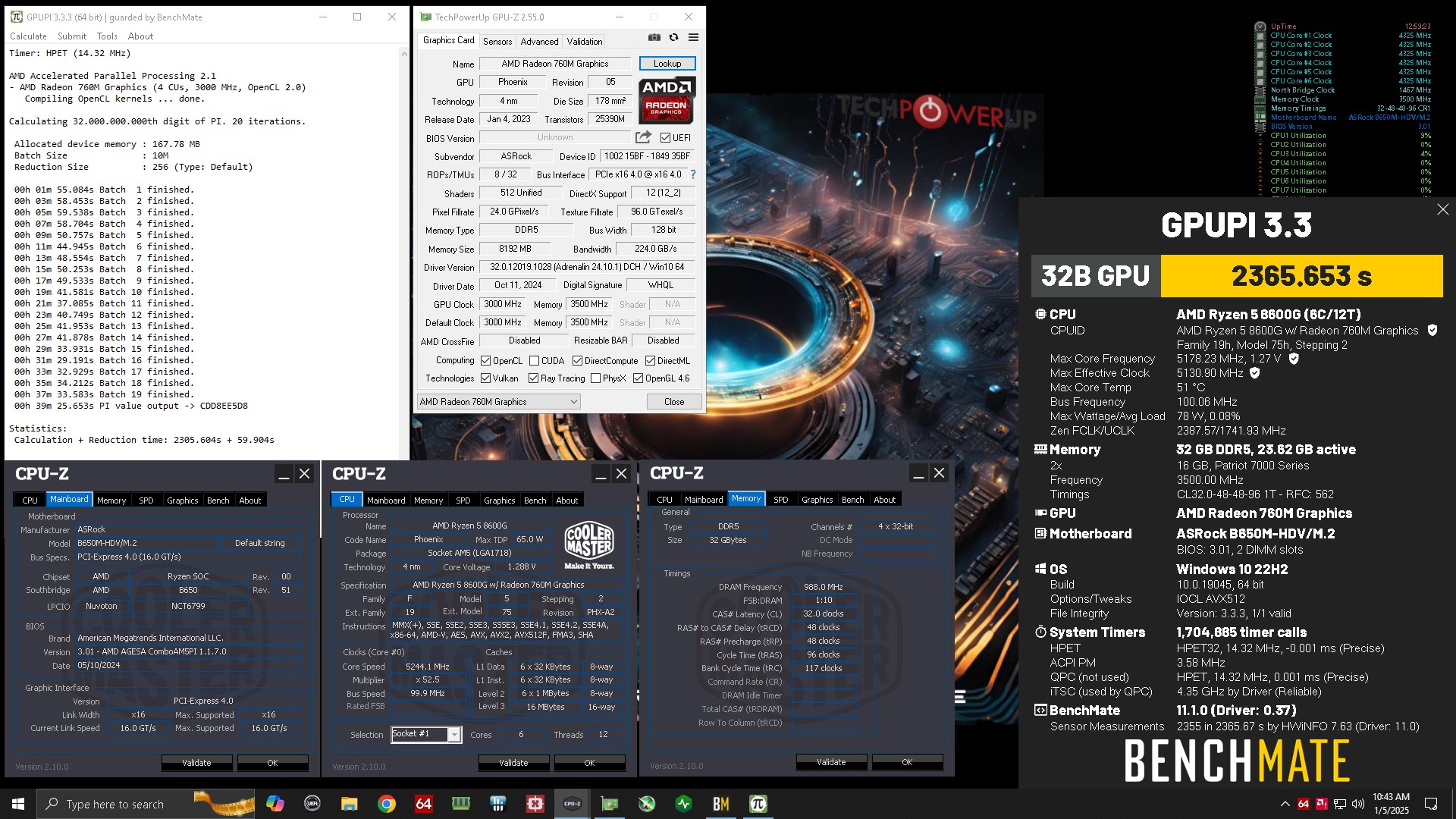Click the shield icon beside Max Effective Clock
Screen dimensions: 1456x819
click(1254, 372)
